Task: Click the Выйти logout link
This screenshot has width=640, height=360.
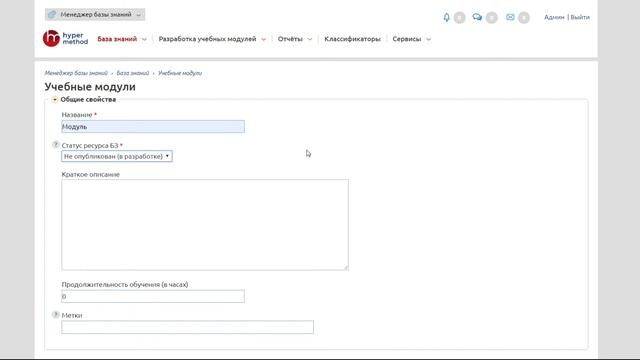Action: (x=580, y=17)
